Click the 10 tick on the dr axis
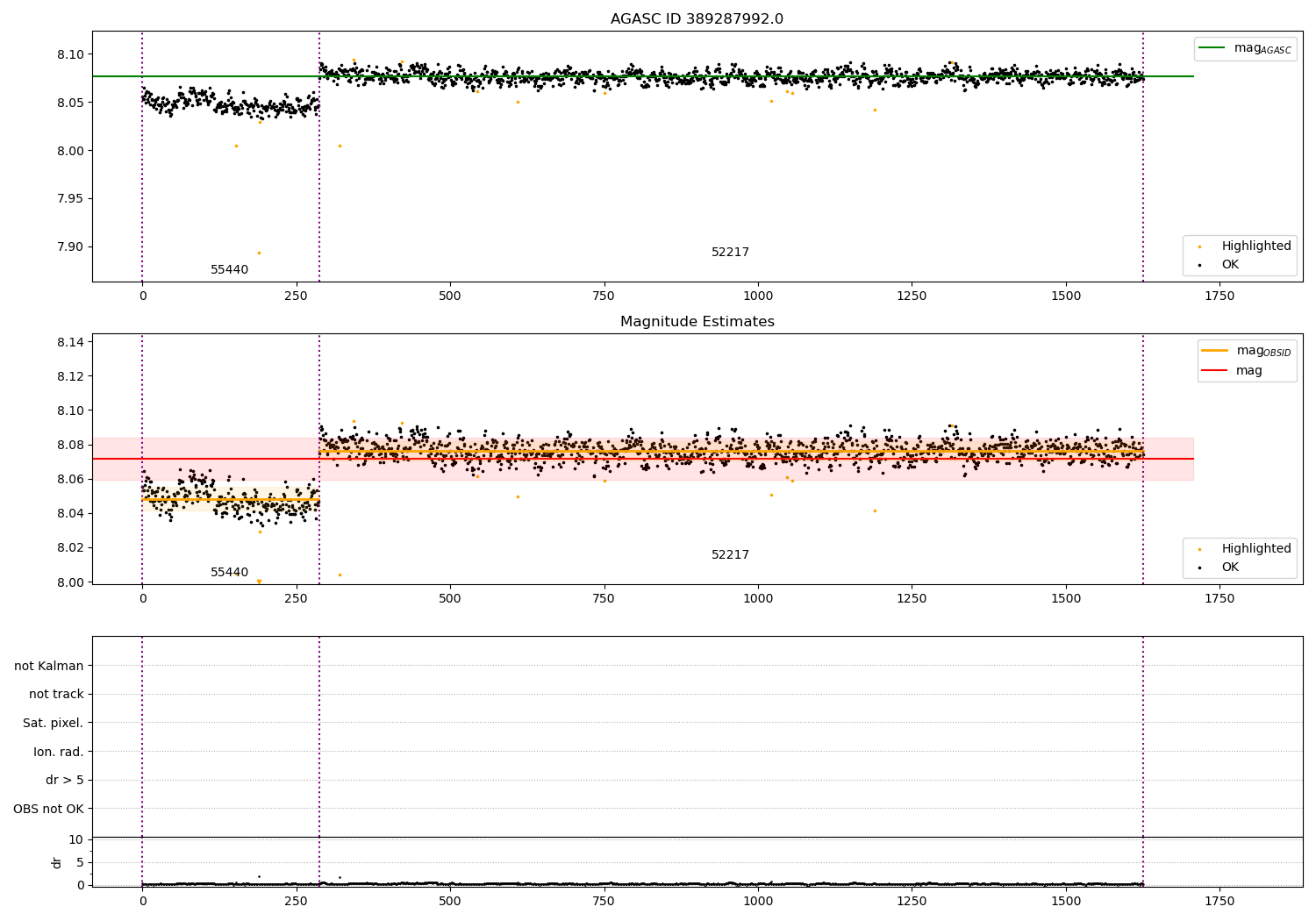 click(75, 840)
